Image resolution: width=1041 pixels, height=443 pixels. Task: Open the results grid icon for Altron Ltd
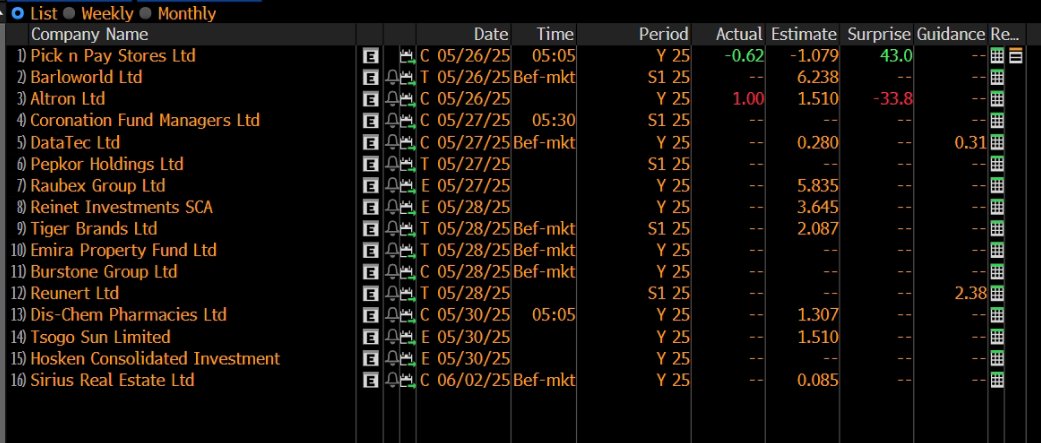click(x=997, y=100)
